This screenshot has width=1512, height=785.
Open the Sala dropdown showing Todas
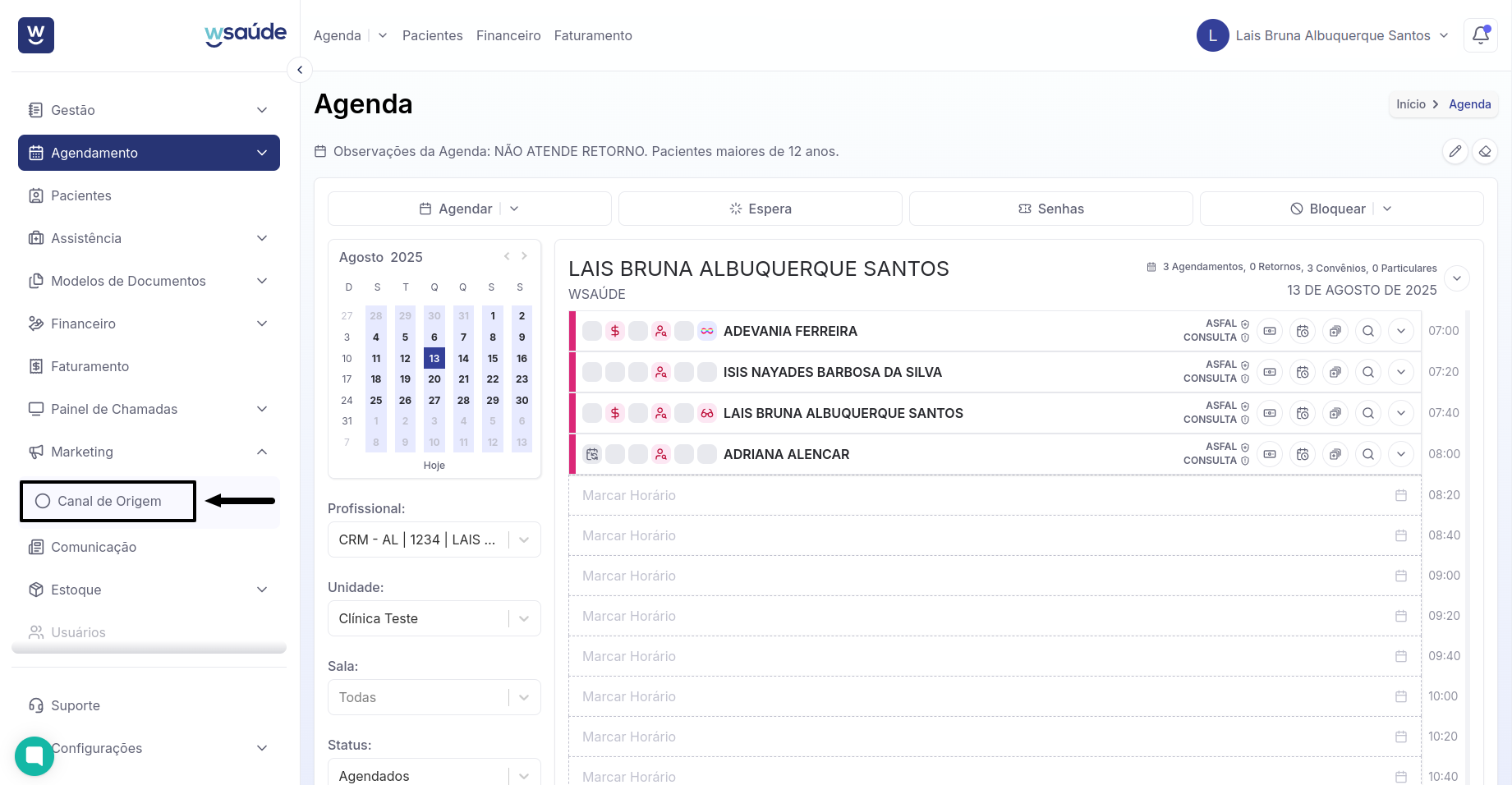click(434, 697)
